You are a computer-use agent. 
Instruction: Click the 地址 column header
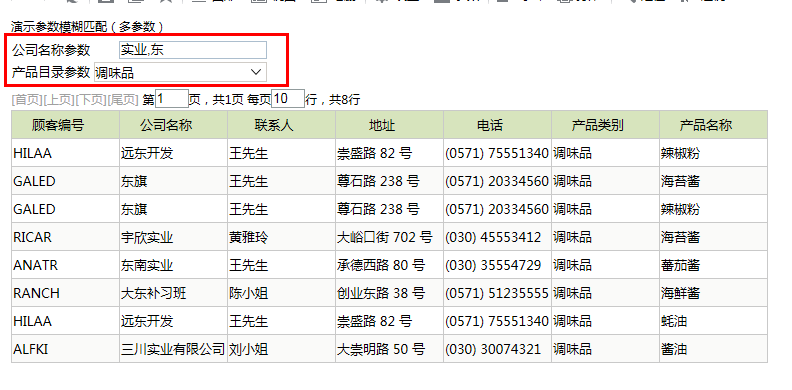click(389, 125)
